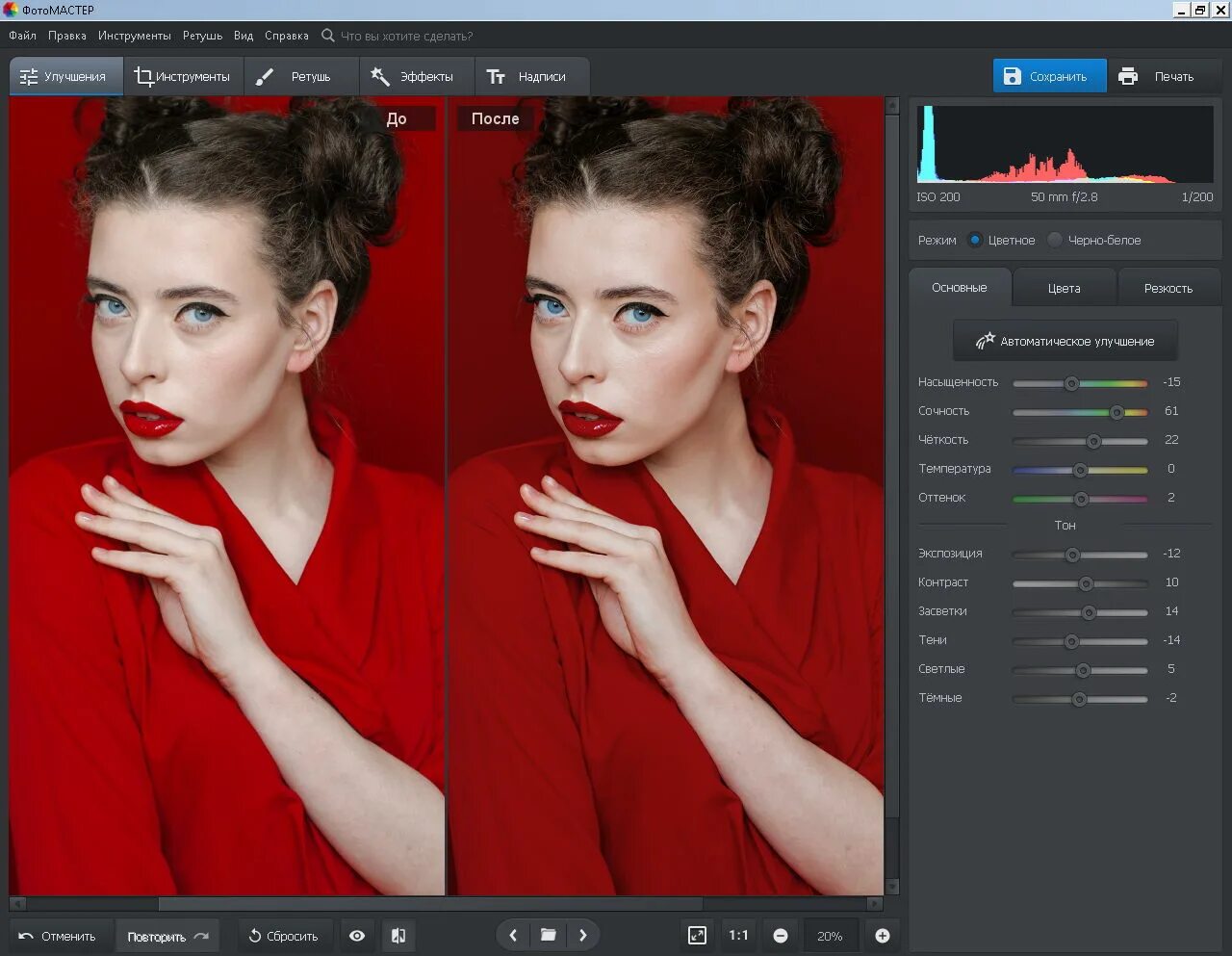Screen dimensions: 1232x956
Task: Toggle the before/after split view icon
Action: tap(398, 936)
